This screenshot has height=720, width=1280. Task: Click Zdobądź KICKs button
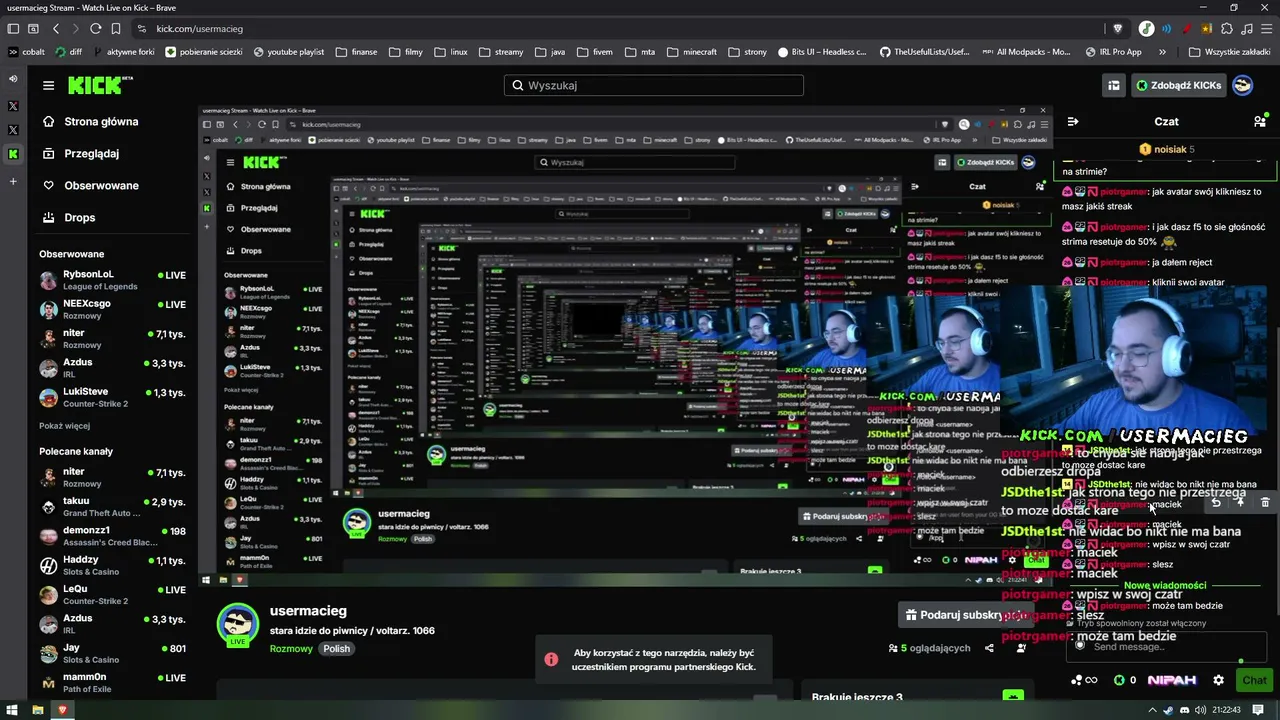(1178, 85)
